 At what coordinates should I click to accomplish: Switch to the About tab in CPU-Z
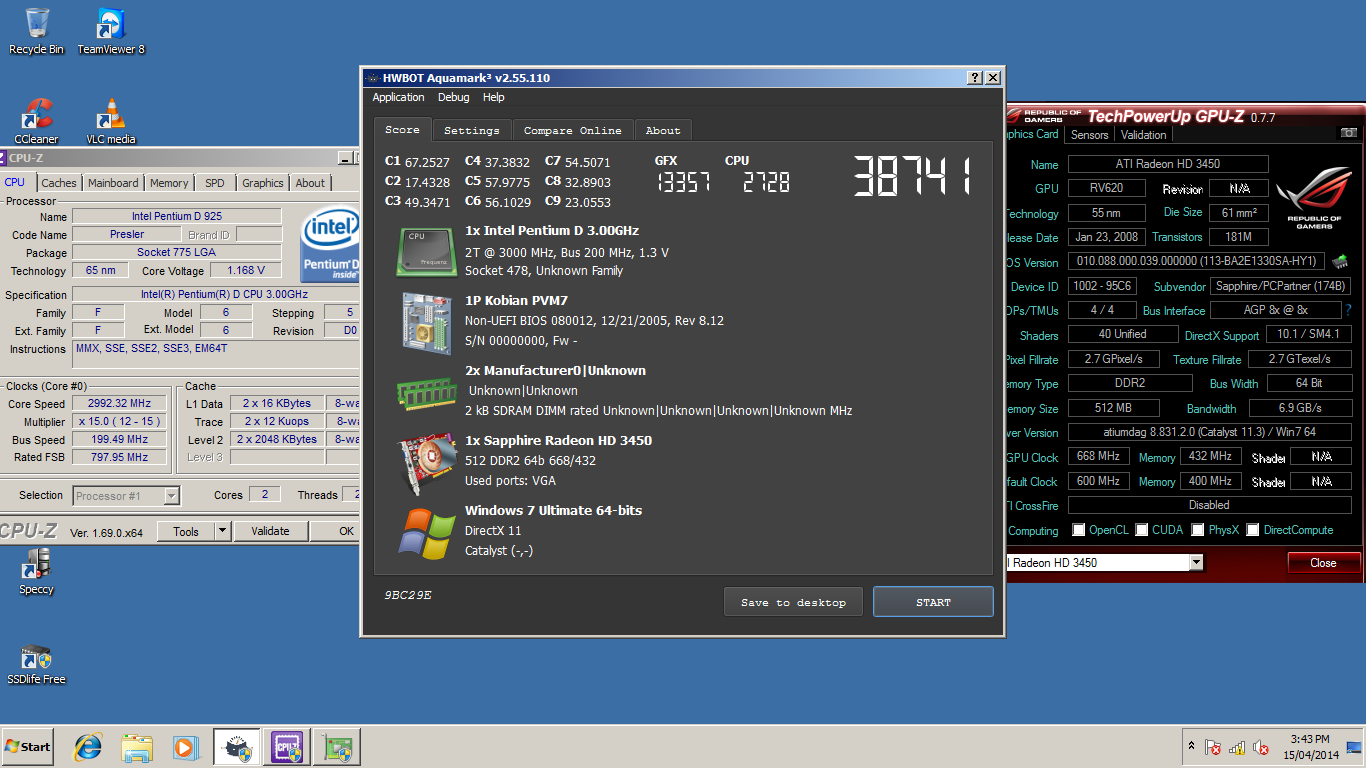pyautogui.click(x=310, y=183)
